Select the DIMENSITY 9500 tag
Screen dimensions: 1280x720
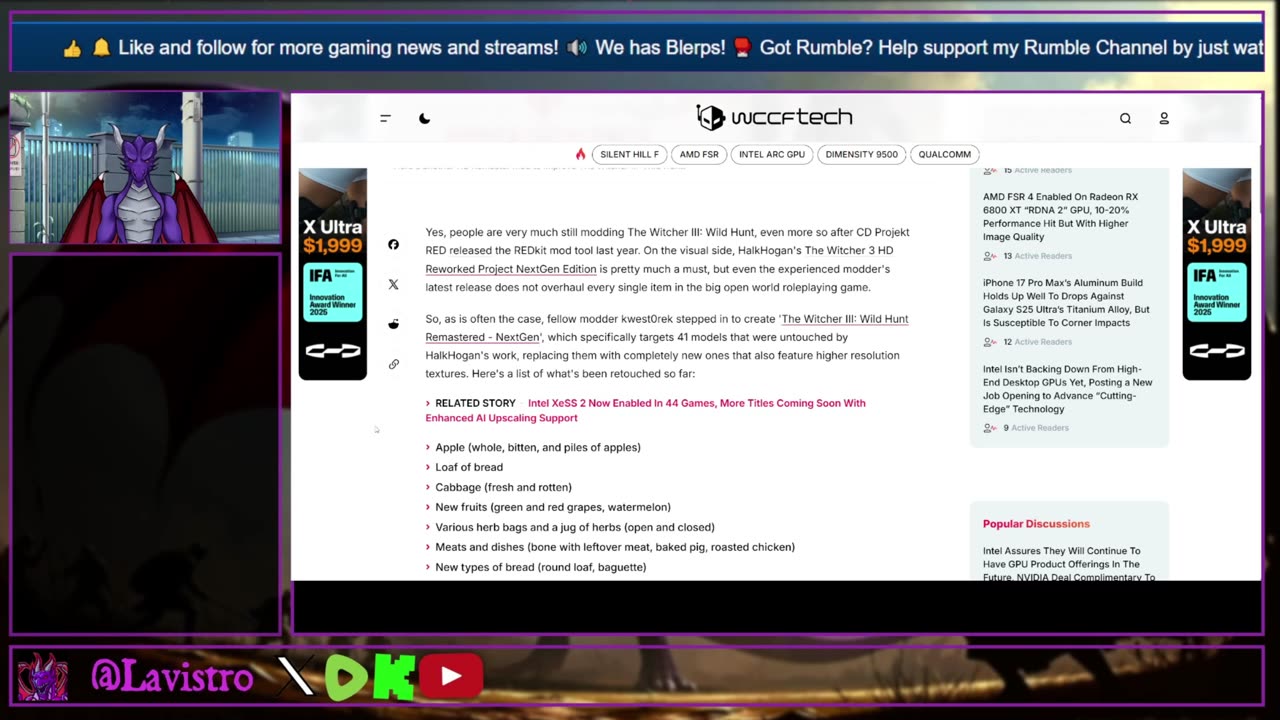tap(861, 154)
